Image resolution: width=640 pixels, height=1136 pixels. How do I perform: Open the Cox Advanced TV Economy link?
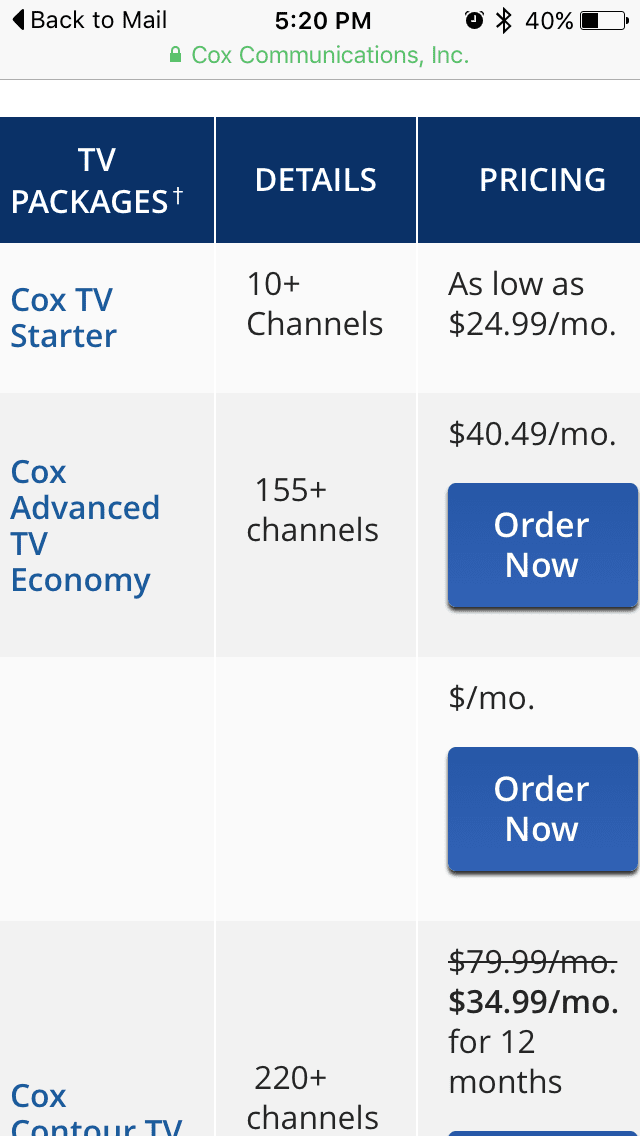click(x=85, y=525)
